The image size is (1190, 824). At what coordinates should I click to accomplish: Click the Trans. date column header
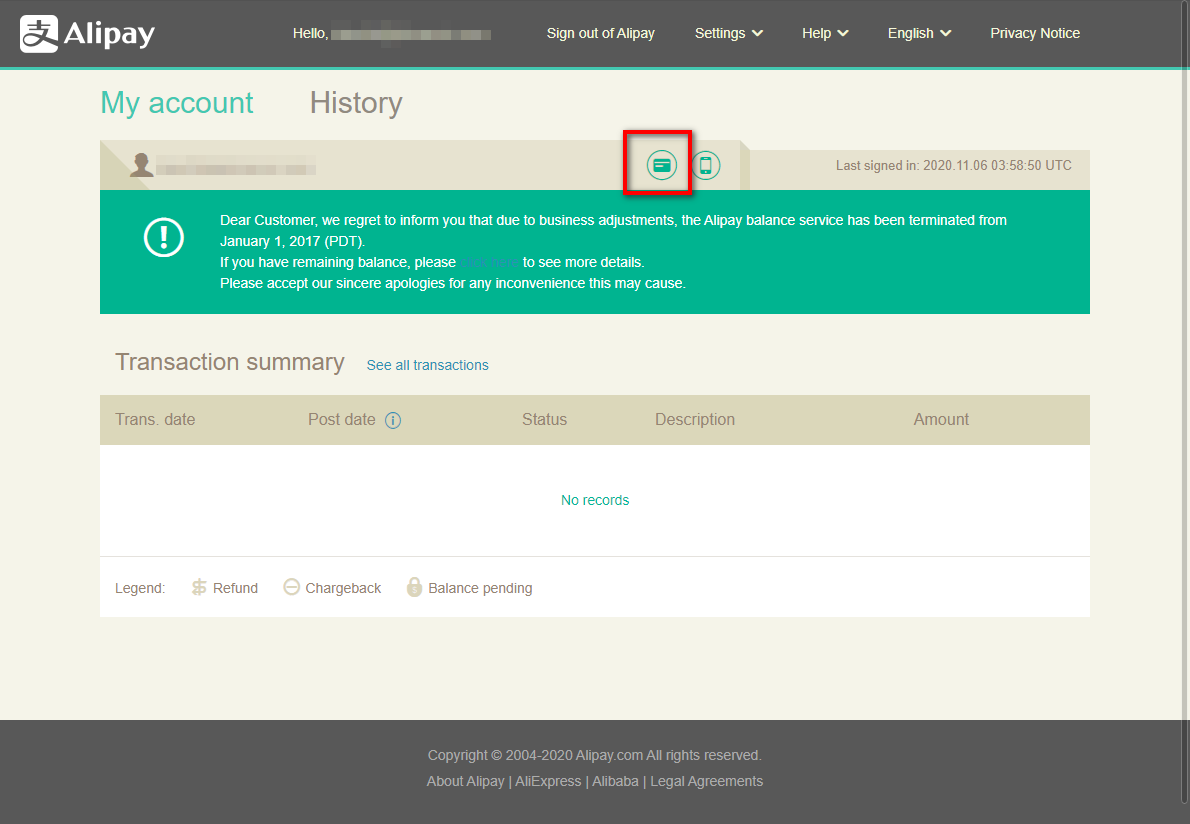click(x=155, y=420)
